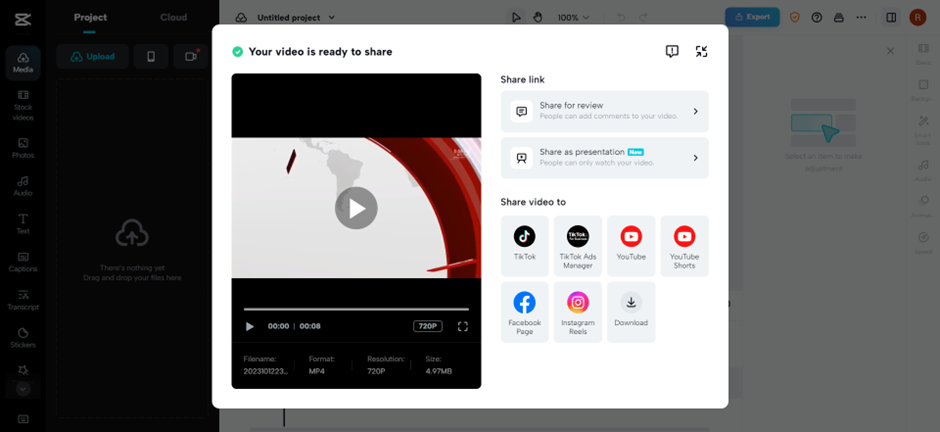This screenshot has height=432, width=940.
Task: Click the upload drop zone cloud
Action: click(132, 233)
